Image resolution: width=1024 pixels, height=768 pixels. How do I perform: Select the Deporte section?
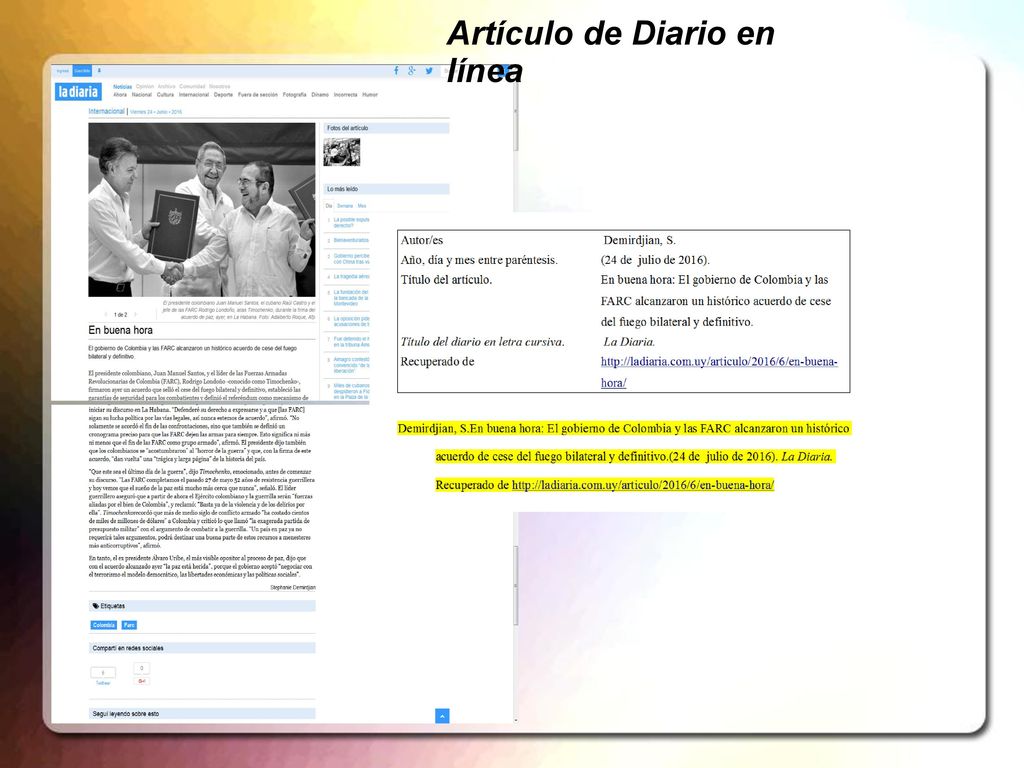pos(223,95)
